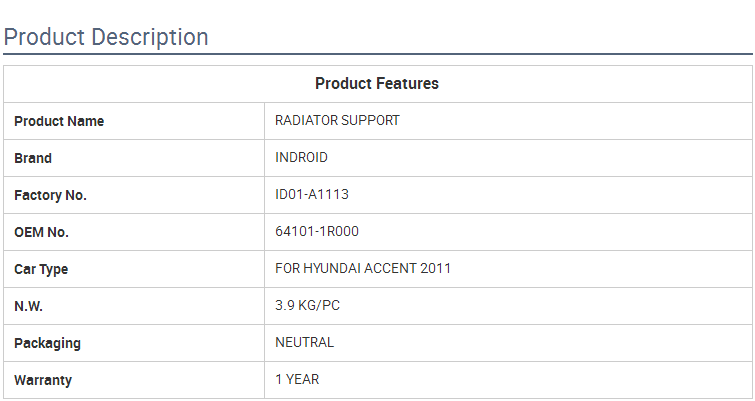Click the RADIATOR SUPPORT value
Image resolution: width=755 pixels, height=401 pixels.
tap(337, 120)
